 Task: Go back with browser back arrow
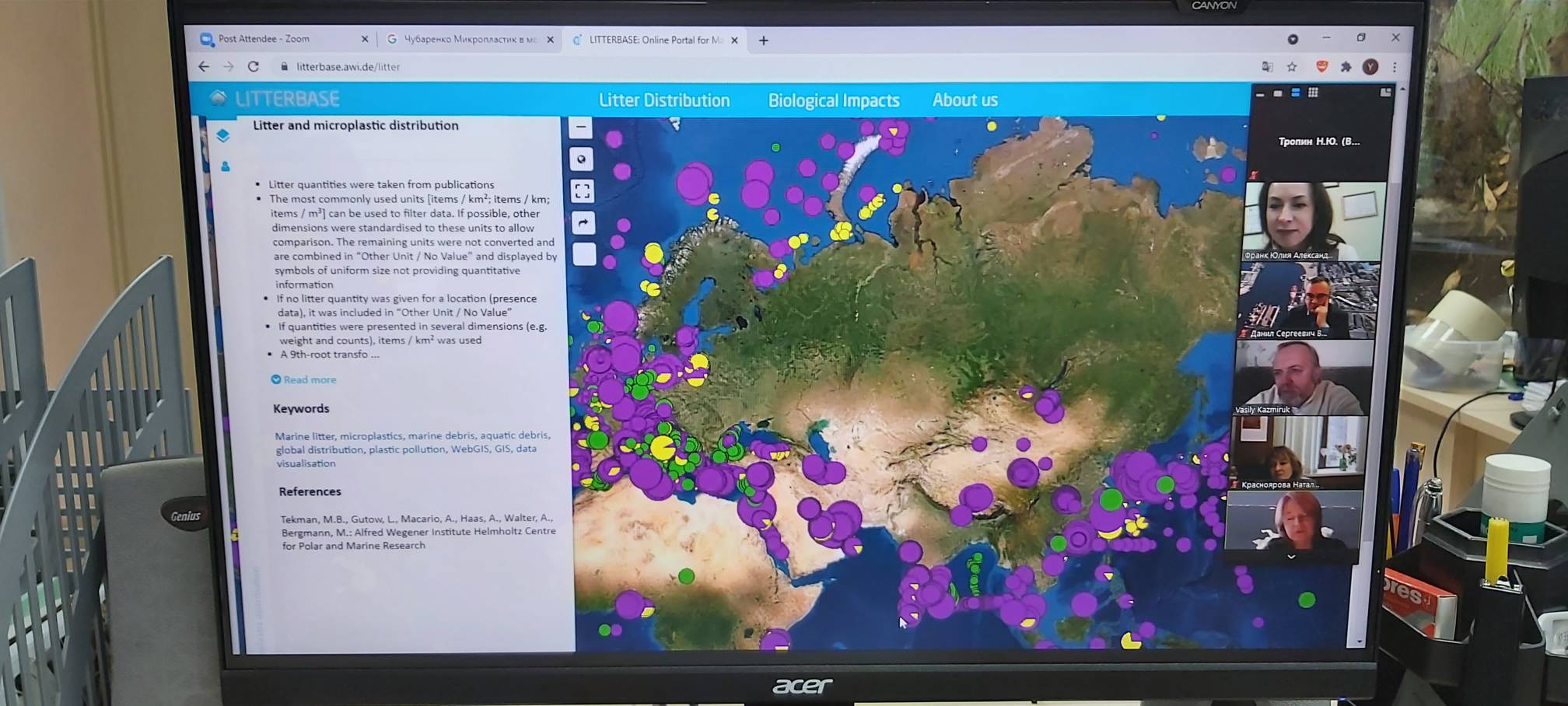[x=204, y=67]
